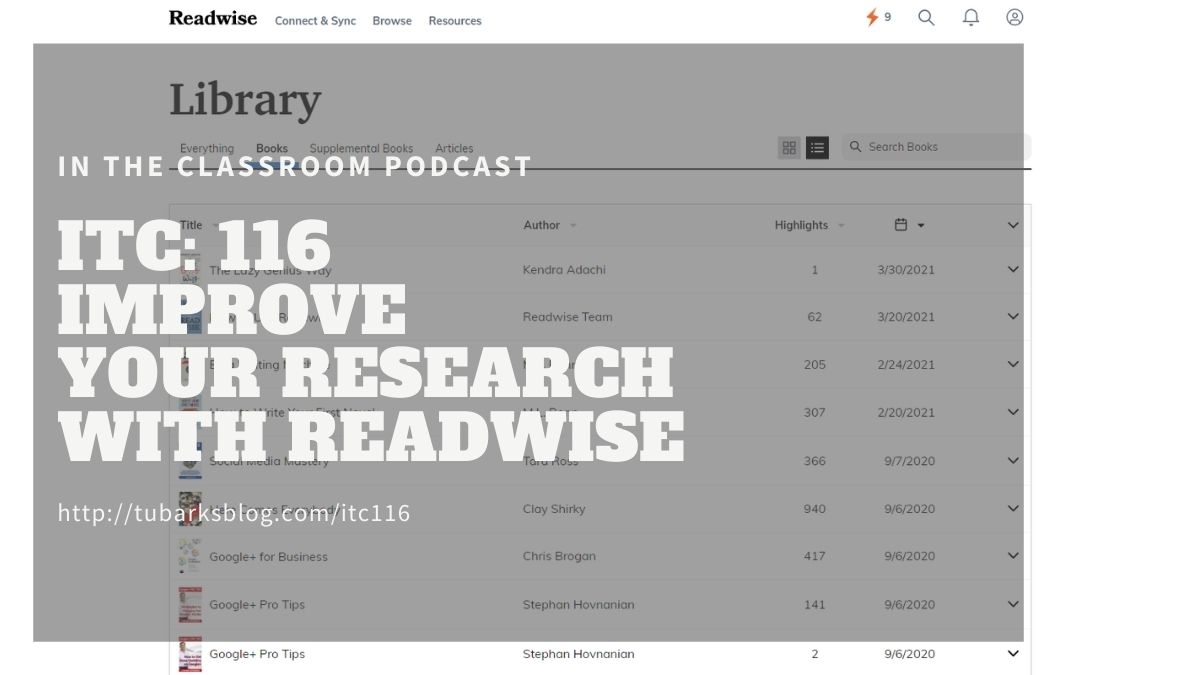Screen dimensions: 1200x675
Task: Click in the Search Books field
Action: point(940,147)
